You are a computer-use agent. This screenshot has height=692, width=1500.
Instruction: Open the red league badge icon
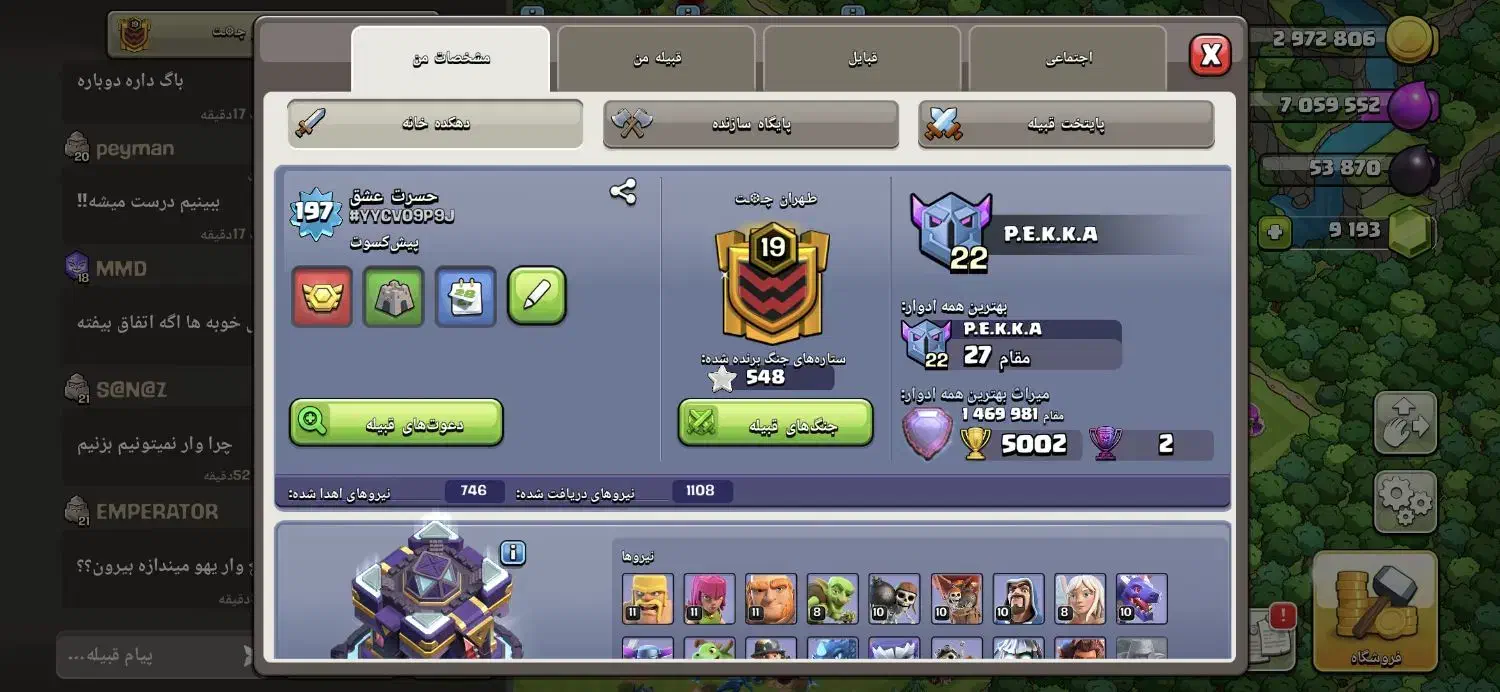[322, 296]
